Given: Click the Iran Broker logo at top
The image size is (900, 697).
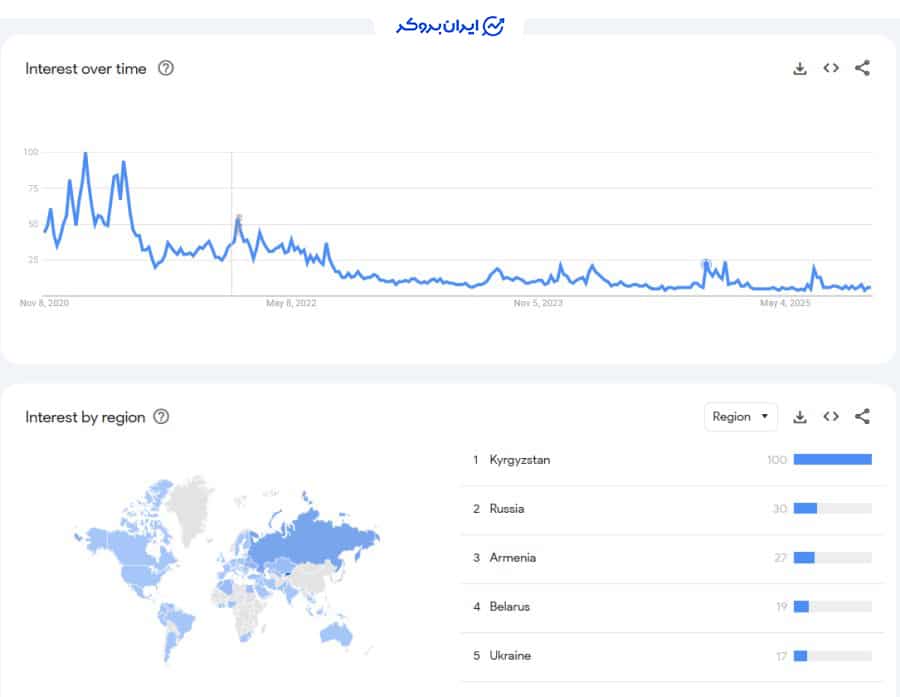Looking at the screenshot, I should click(450, 26).
